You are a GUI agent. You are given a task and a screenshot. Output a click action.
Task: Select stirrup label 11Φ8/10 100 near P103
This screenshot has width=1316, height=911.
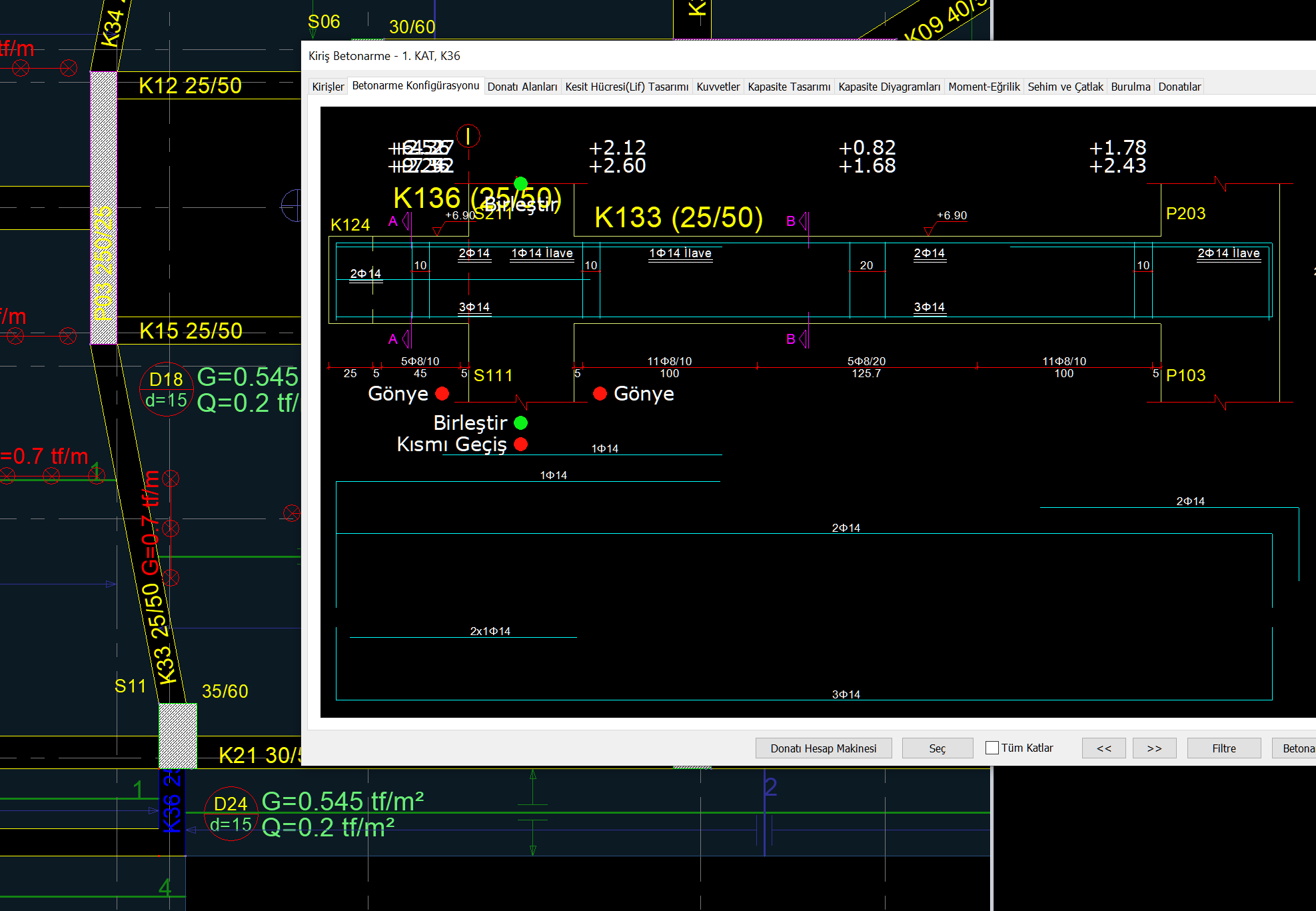[x=1064, y=367]
